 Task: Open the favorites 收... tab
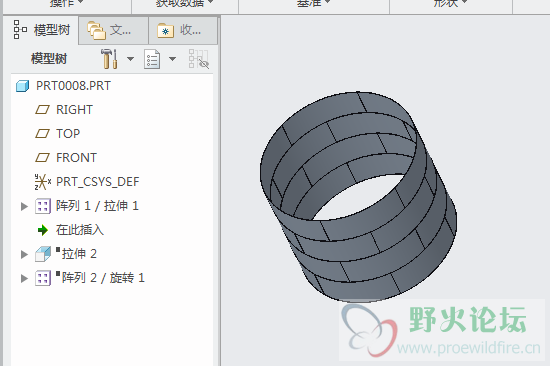183,31
